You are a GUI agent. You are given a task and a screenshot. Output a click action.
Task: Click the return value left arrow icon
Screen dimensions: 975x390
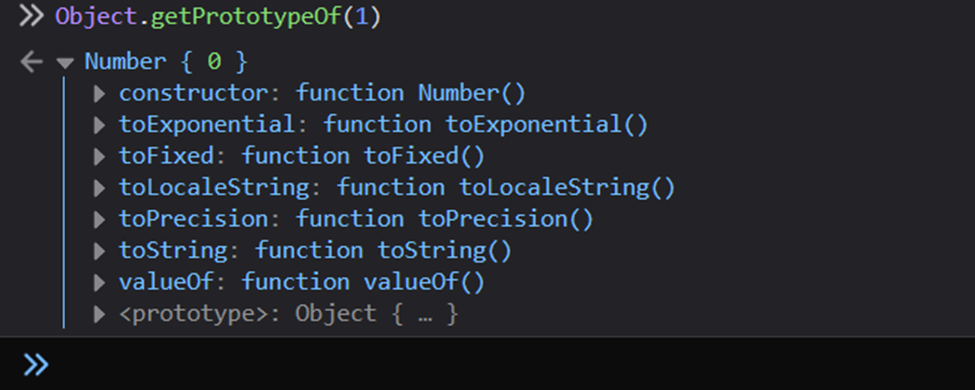[x=31, y=62]
